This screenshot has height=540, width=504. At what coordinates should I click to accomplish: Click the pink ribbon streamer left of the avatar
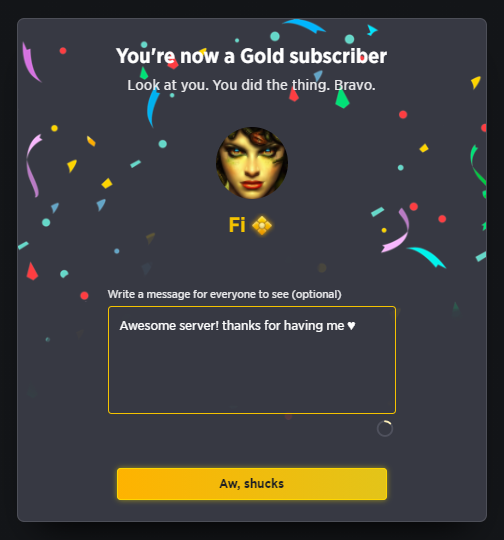[x=34, y=165]
